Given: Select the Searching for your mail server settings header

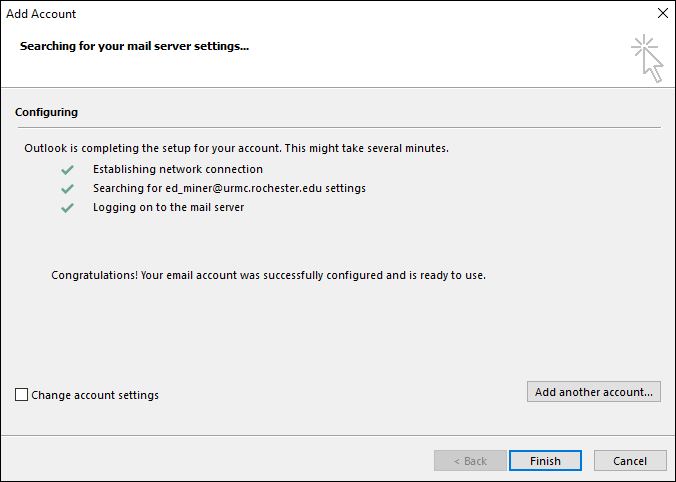Looking at the screenshot, I should (134, 46).
